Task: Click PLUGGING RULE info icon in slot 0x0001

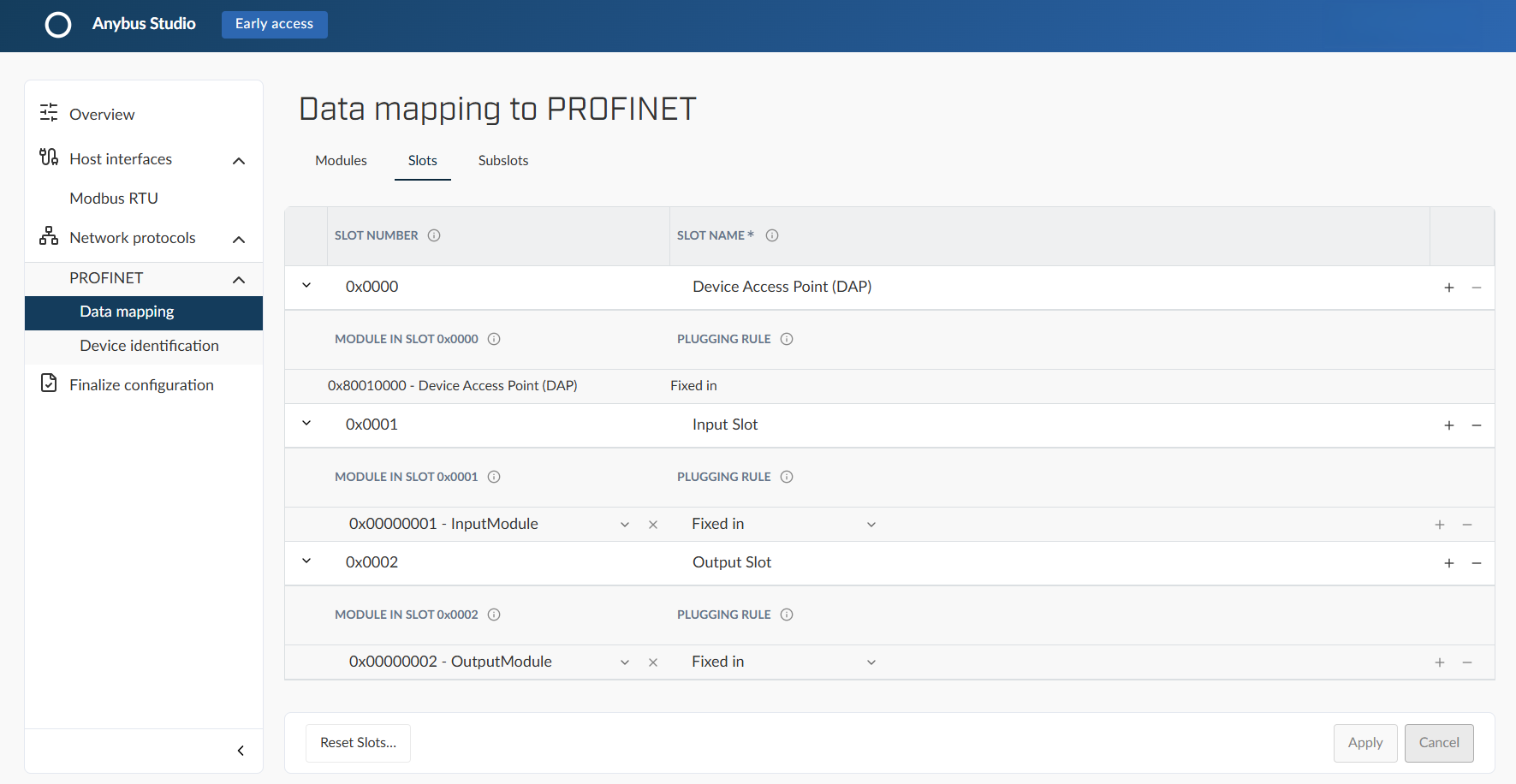Action: coord(787,477)
